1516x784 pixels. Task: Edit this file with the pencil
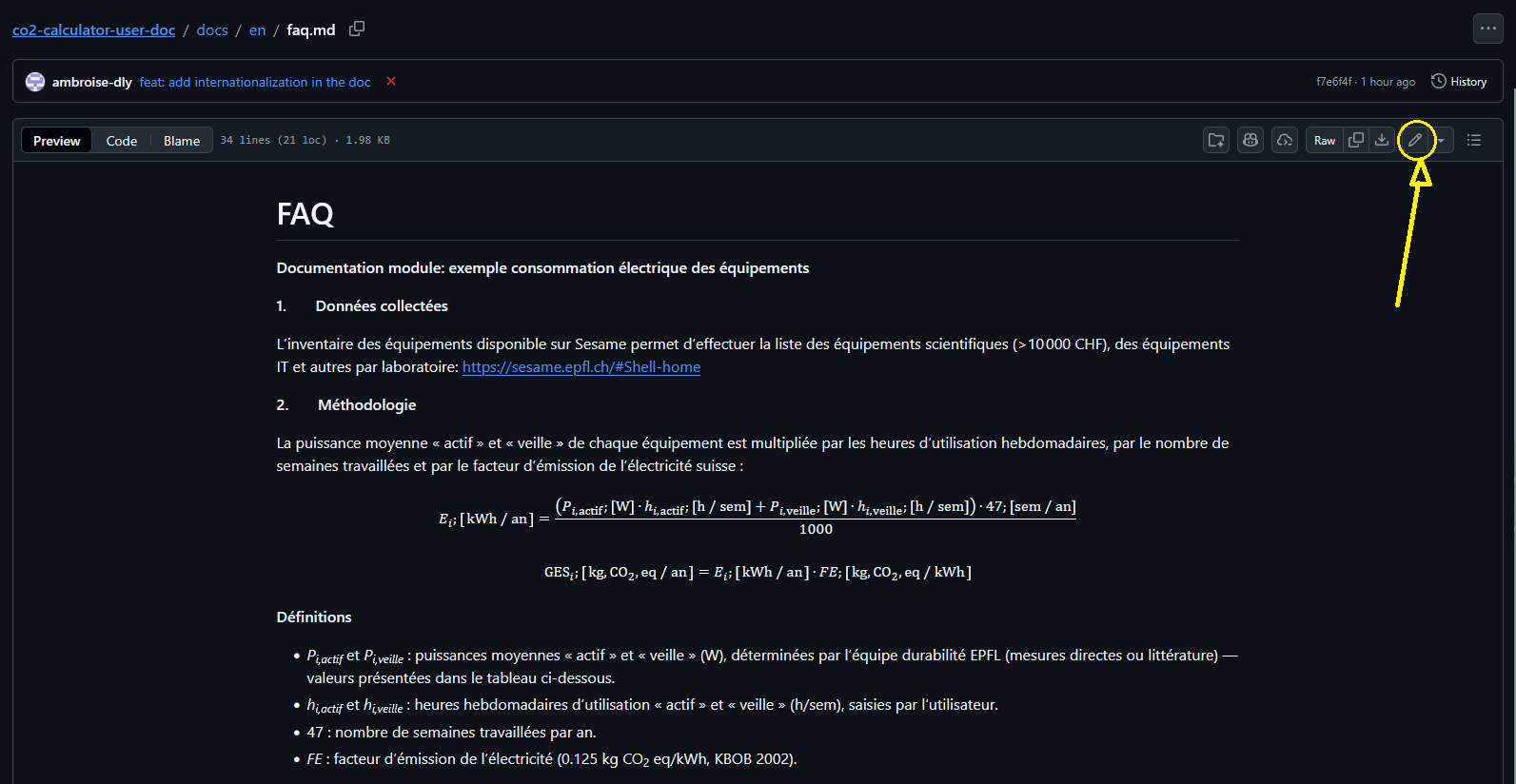[1416, 140]
